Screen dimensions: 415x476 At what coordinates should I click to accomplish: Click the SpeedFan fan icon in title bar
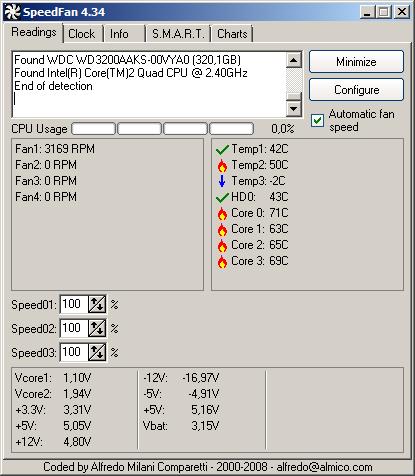(x=12, y=12)
